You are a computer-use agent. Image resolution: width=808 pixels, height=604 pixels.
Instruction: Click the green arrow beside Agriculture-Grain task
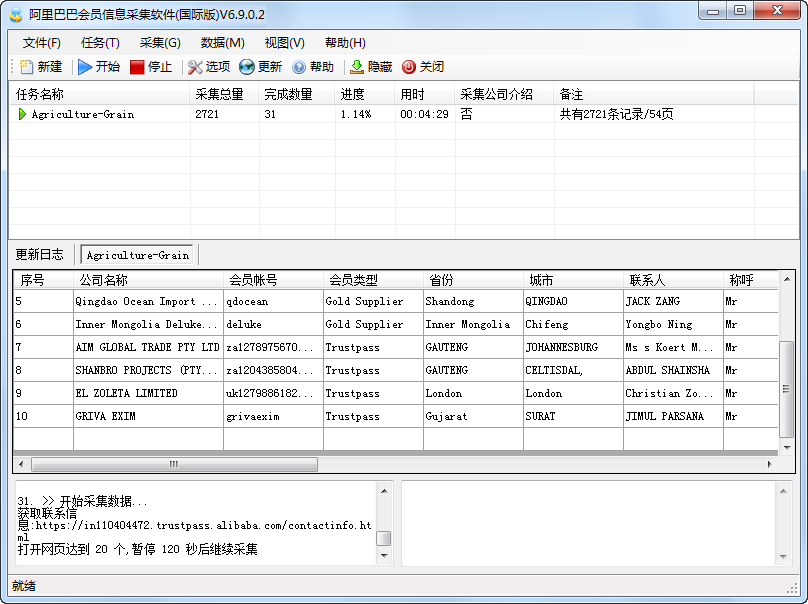[22, 114]
